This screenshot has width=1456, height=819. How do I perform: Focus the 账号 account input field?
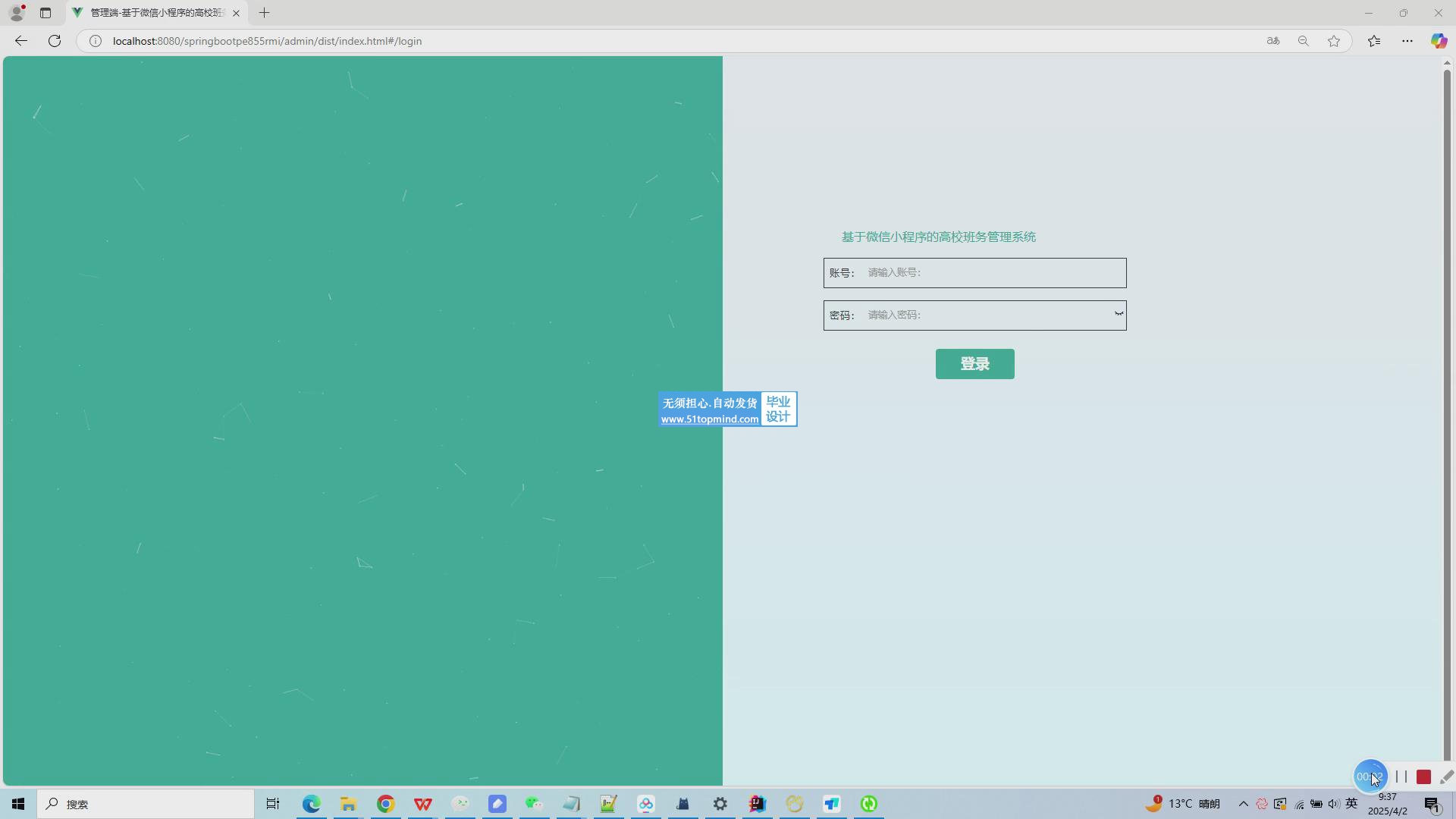(990, 273)
